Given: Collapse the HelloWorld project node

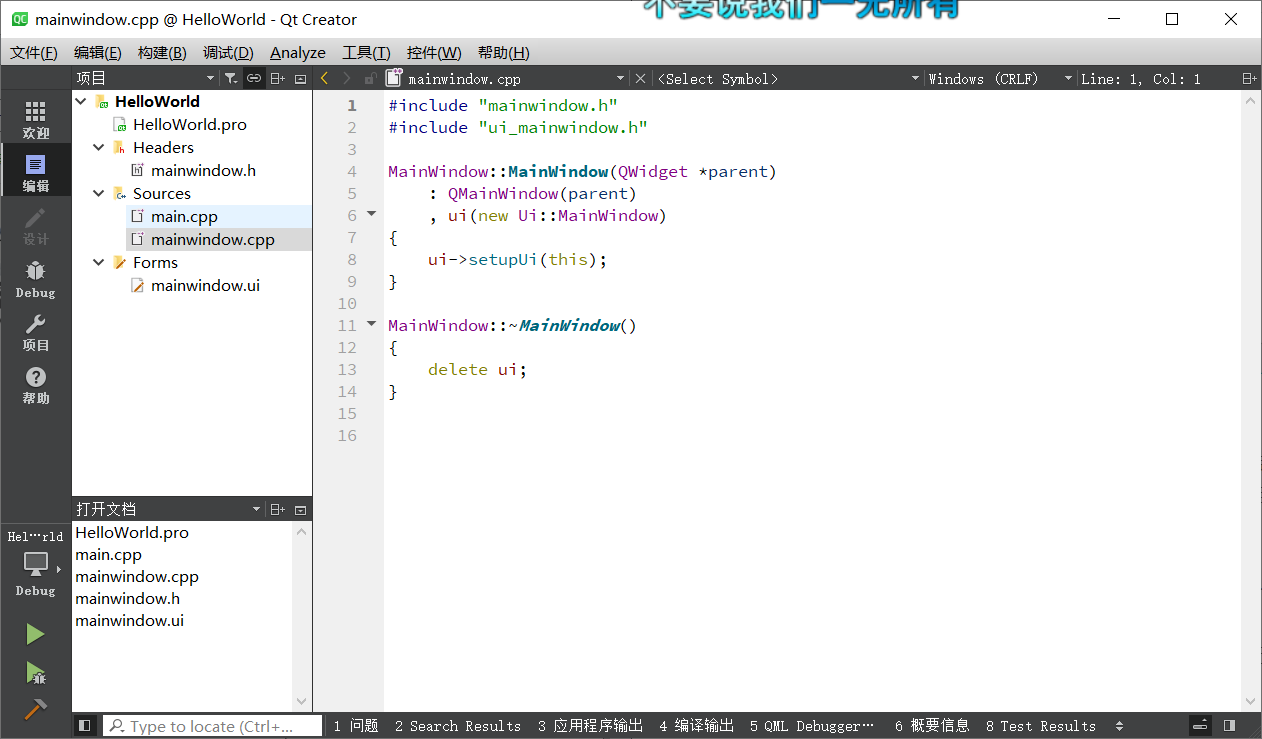Looking at the screenshot, I should [x=81, y=101].
